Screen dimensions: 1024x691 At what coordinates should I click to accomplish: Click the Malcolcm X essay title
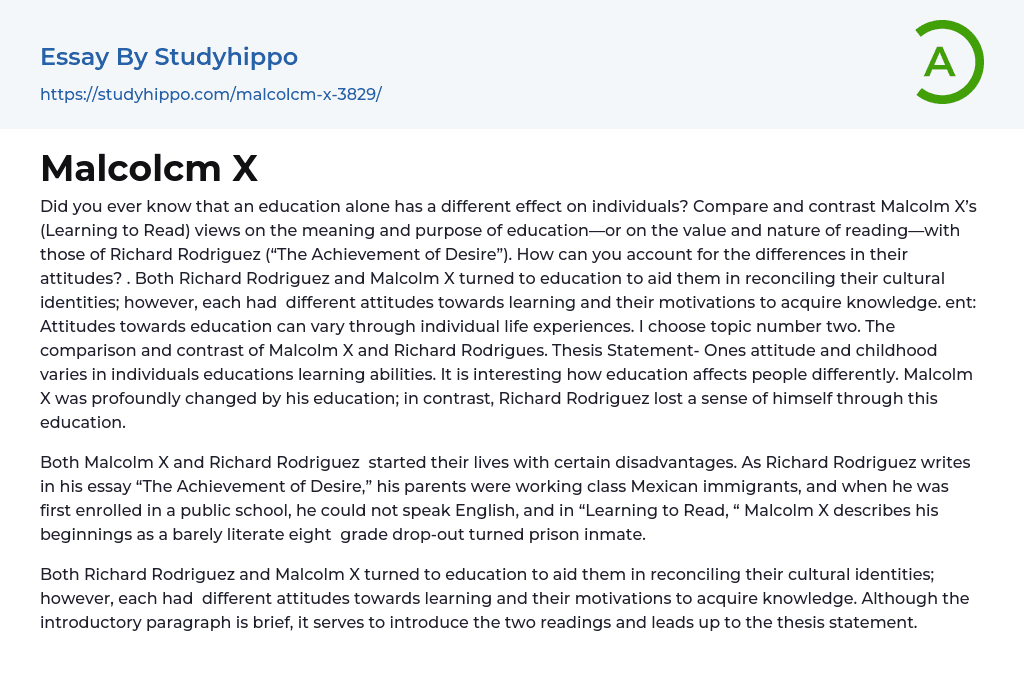(149, 169)
